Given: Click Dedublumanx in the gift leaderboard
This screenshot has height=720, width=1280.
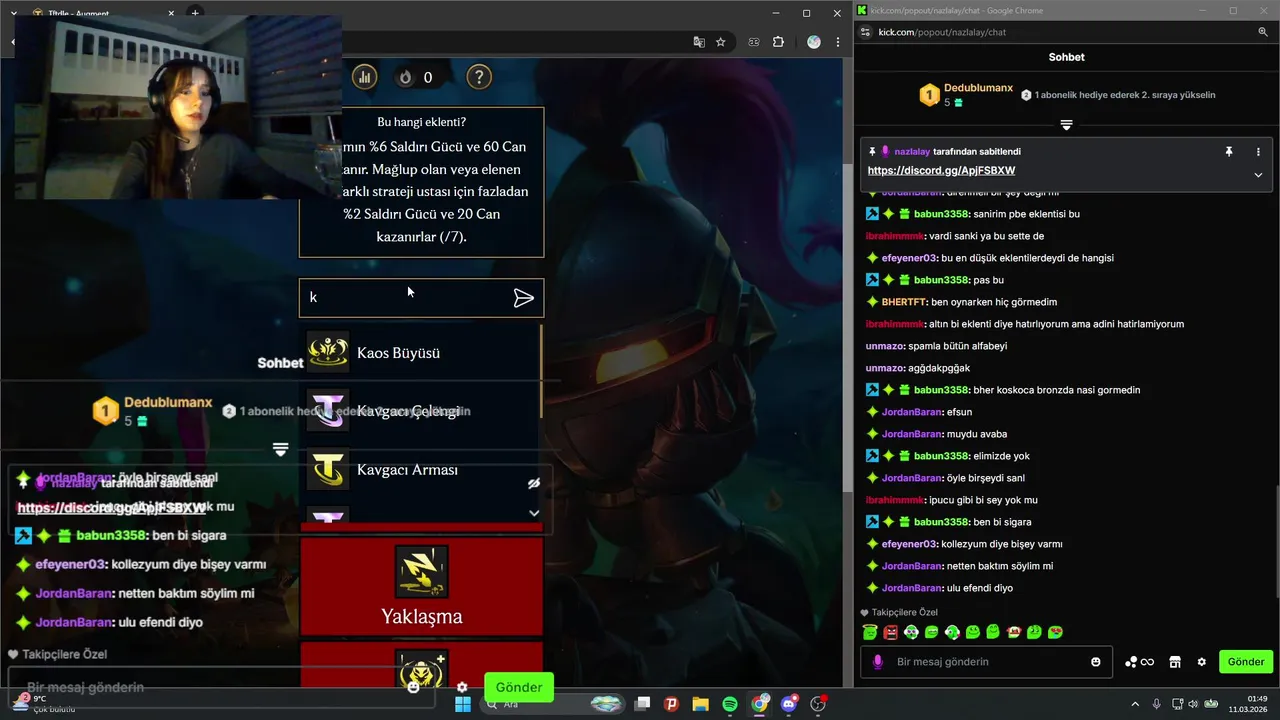Looking at the screenshot, I should coord(978,88).
